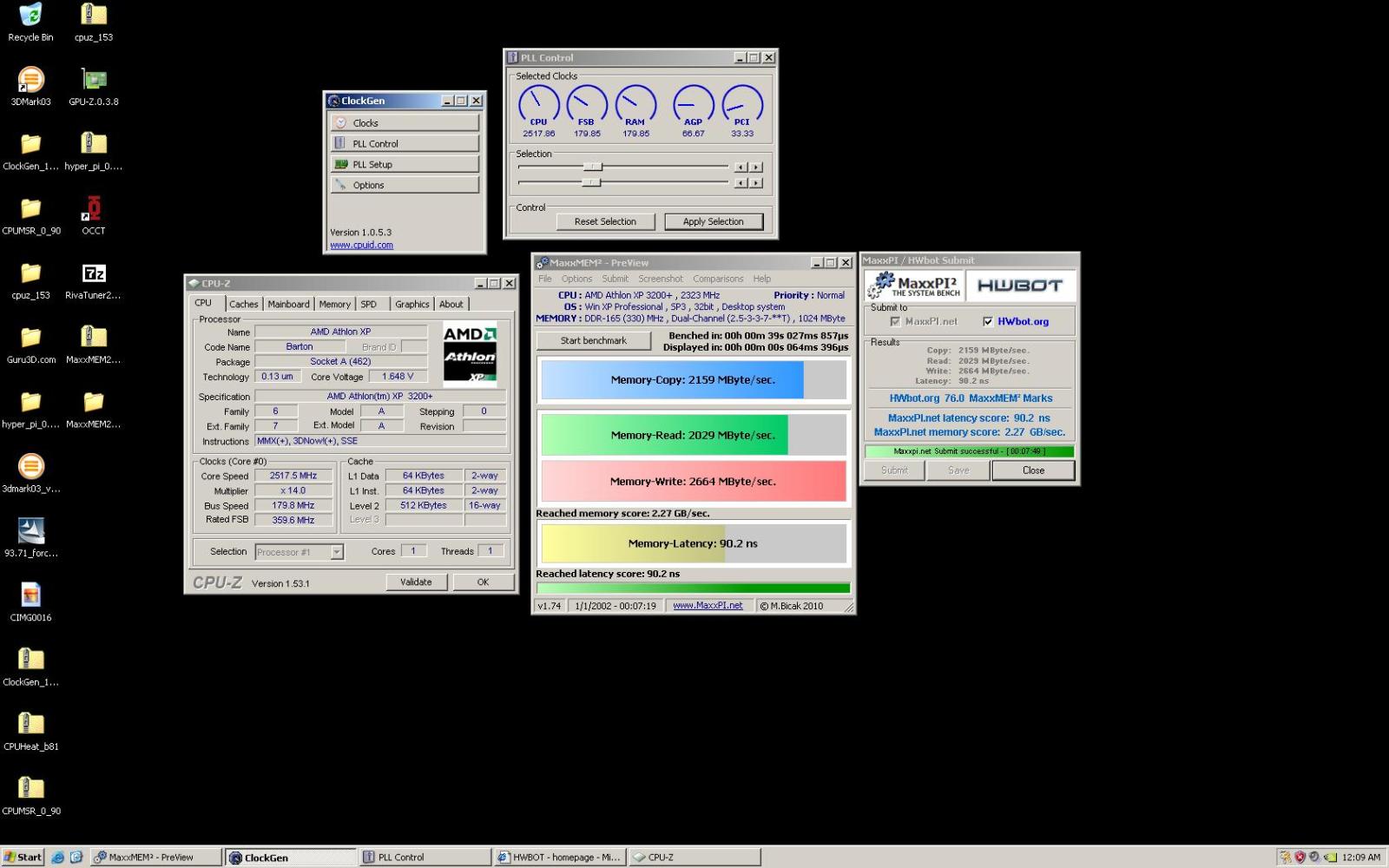Open the CPUMSR_0_90 folder icon

click(30, 215)
